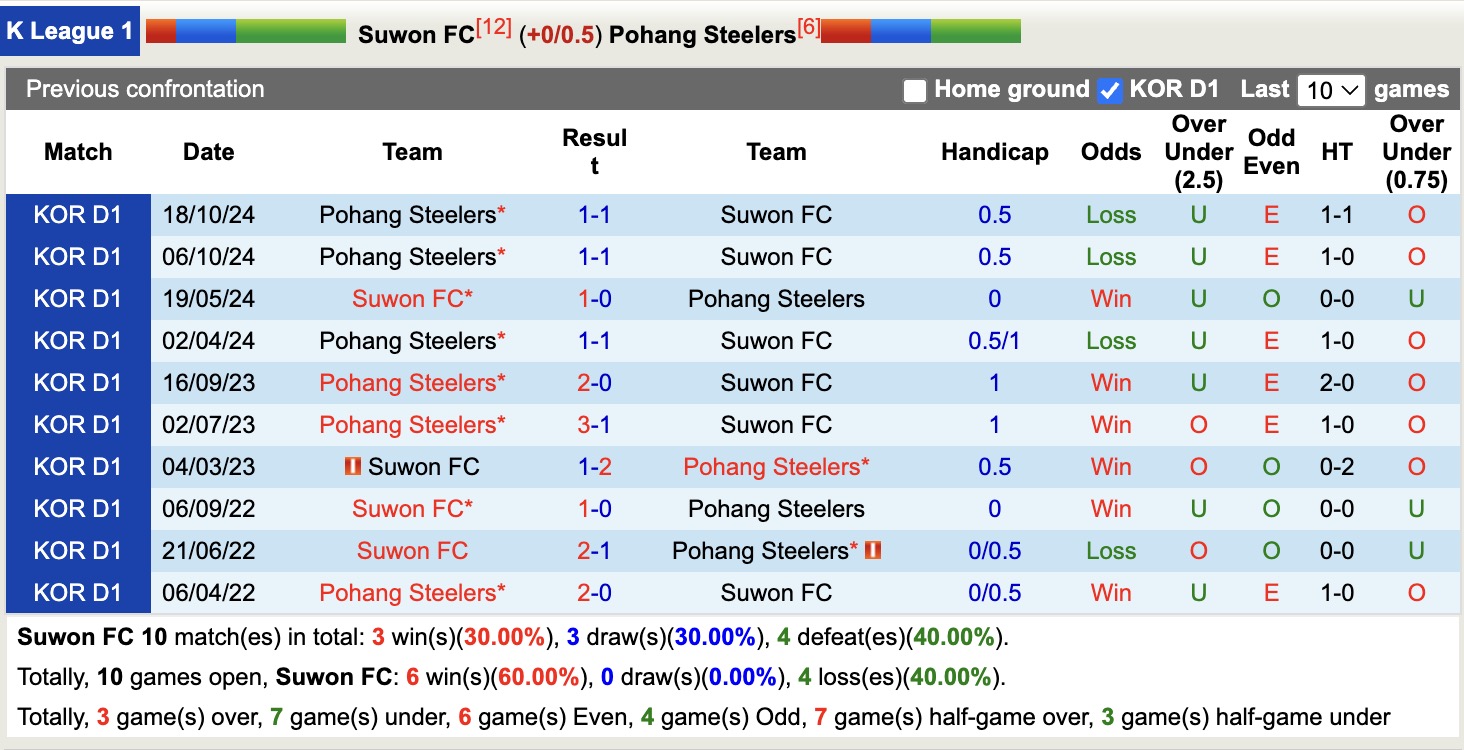Click Pohang Steelers in the 18/10/24 row
Screen dimensions: 1464x750
click(412, 214)
